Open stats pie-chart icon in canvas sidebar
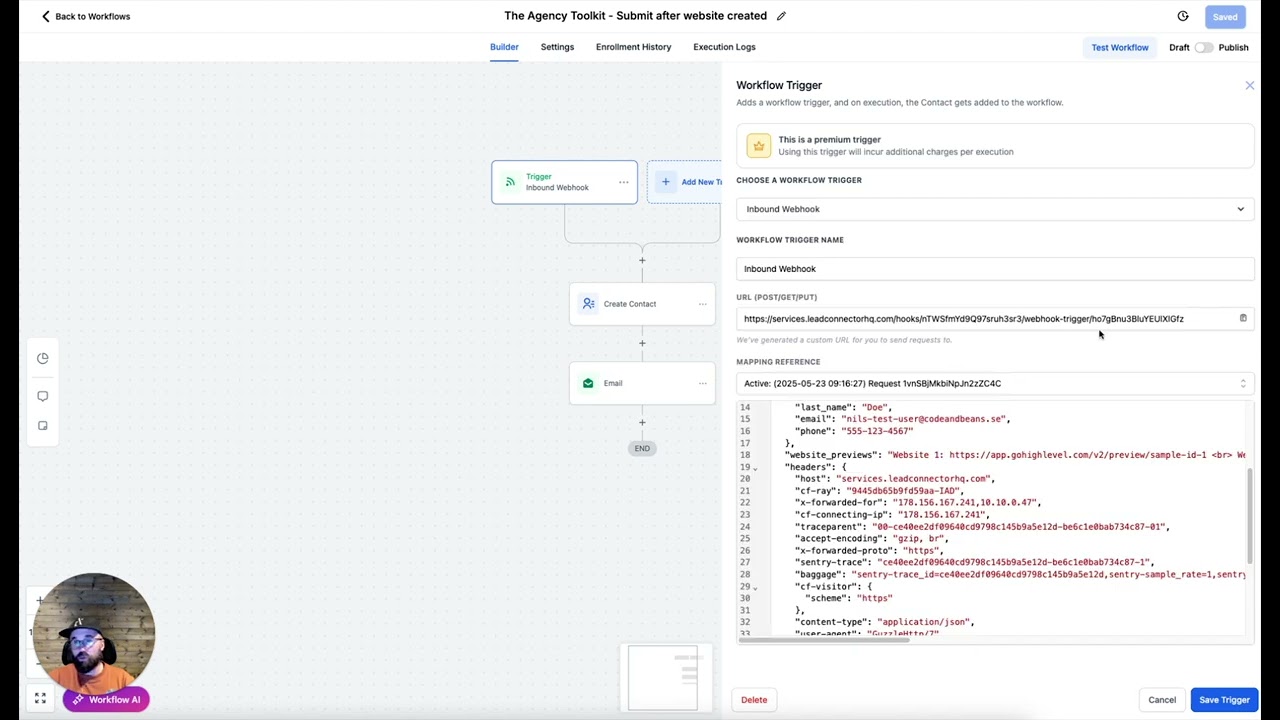 (42, 358)
